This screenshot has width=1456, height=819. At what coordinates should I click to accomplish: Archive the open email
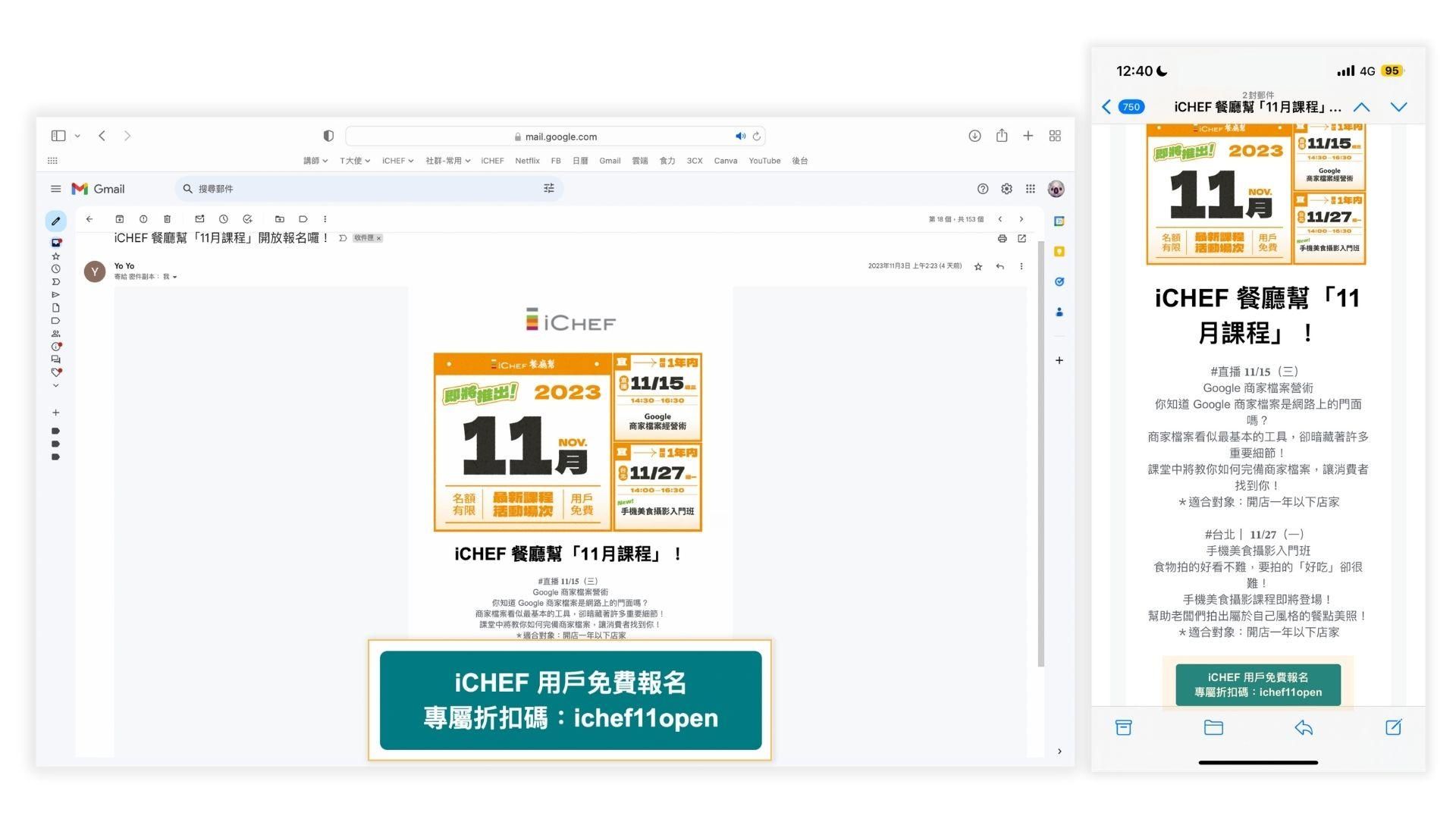pos(119,219)
